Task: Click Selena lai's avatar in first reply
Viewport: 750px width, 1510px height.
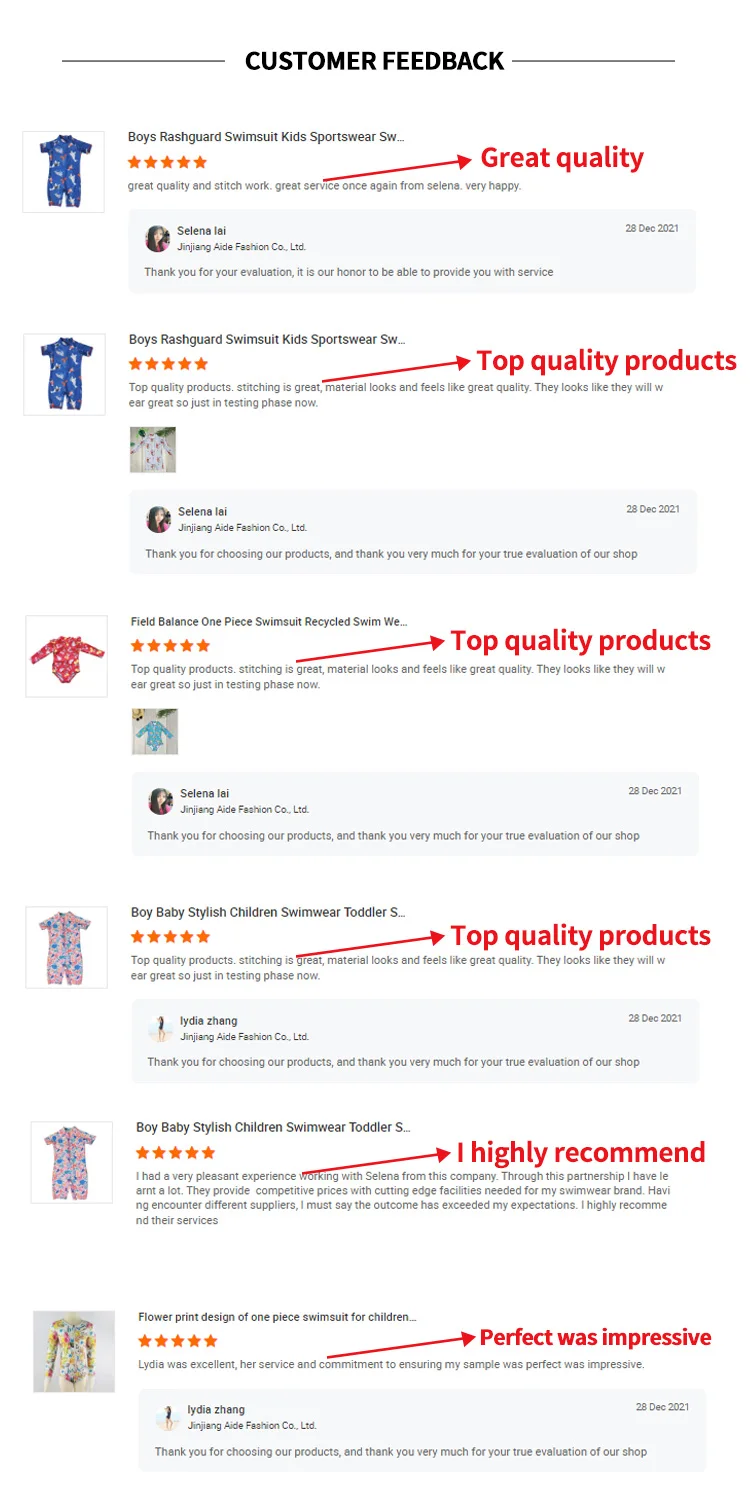Action: pos(158,238)
